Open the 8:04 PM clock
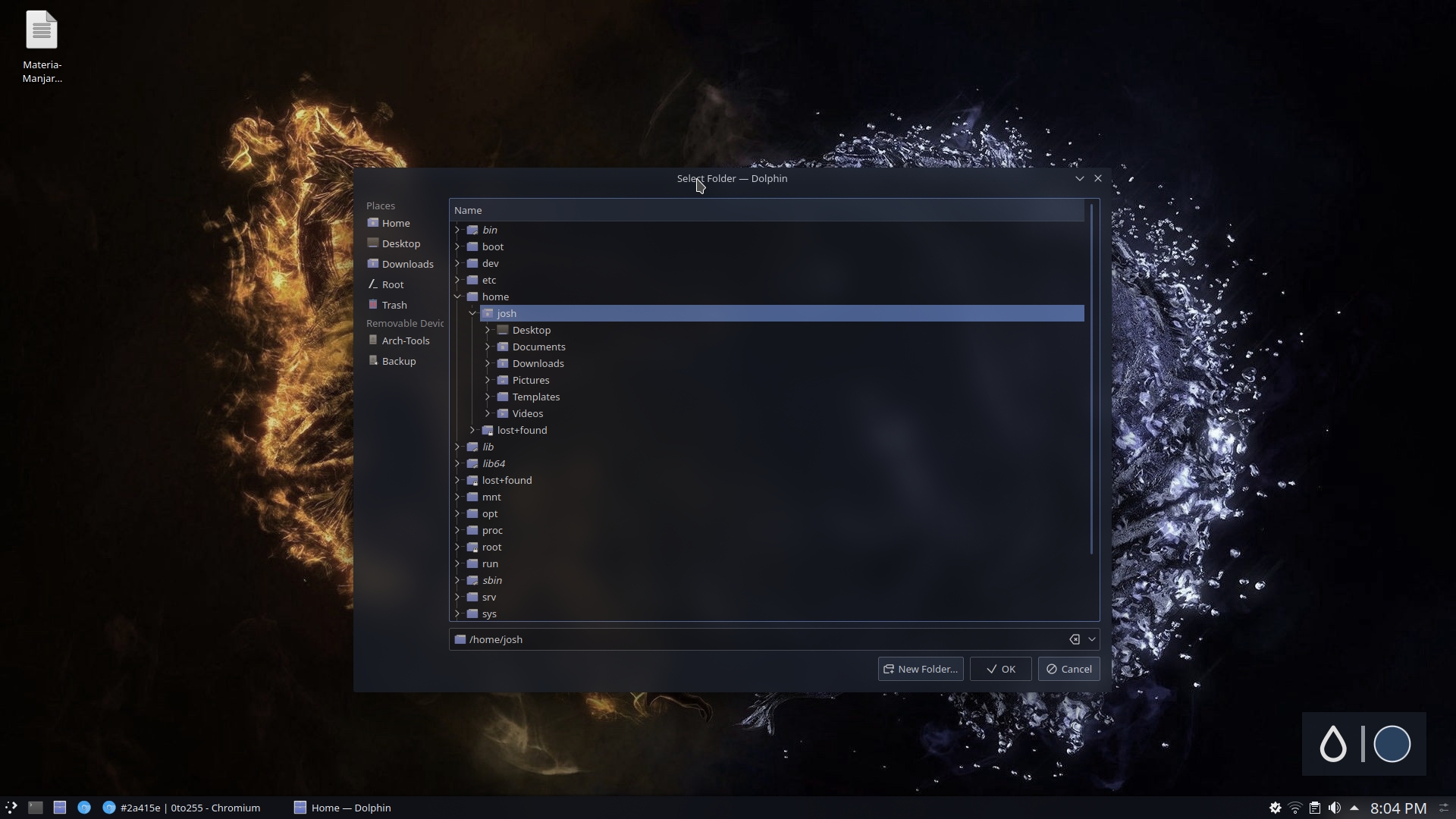The width and height of the screenshot is (1456, 819). 1398,808
